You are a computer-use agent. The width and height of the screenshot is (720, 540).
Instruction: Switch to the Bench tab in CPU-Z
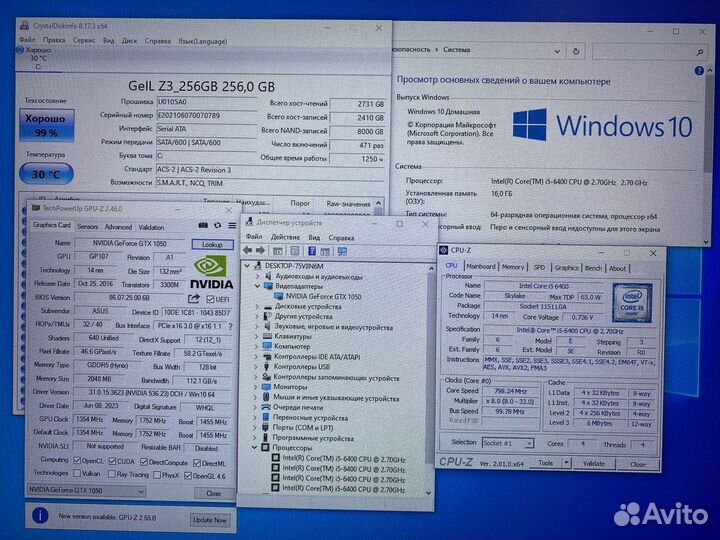[593, 268]
